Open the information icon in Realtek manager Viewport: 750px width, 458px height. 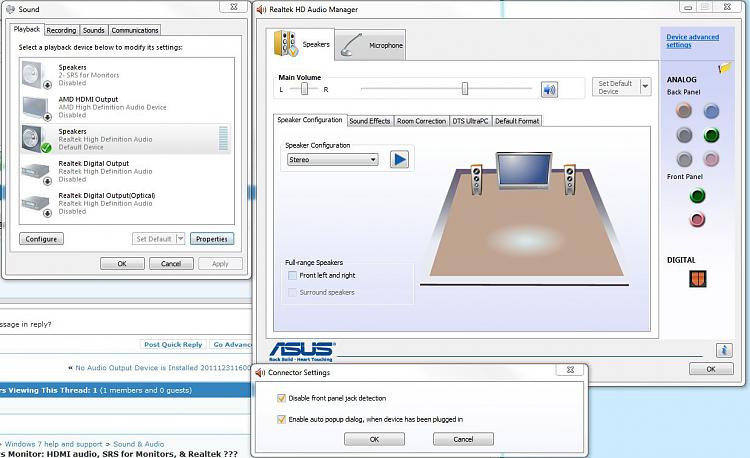[x=724, y=350]
